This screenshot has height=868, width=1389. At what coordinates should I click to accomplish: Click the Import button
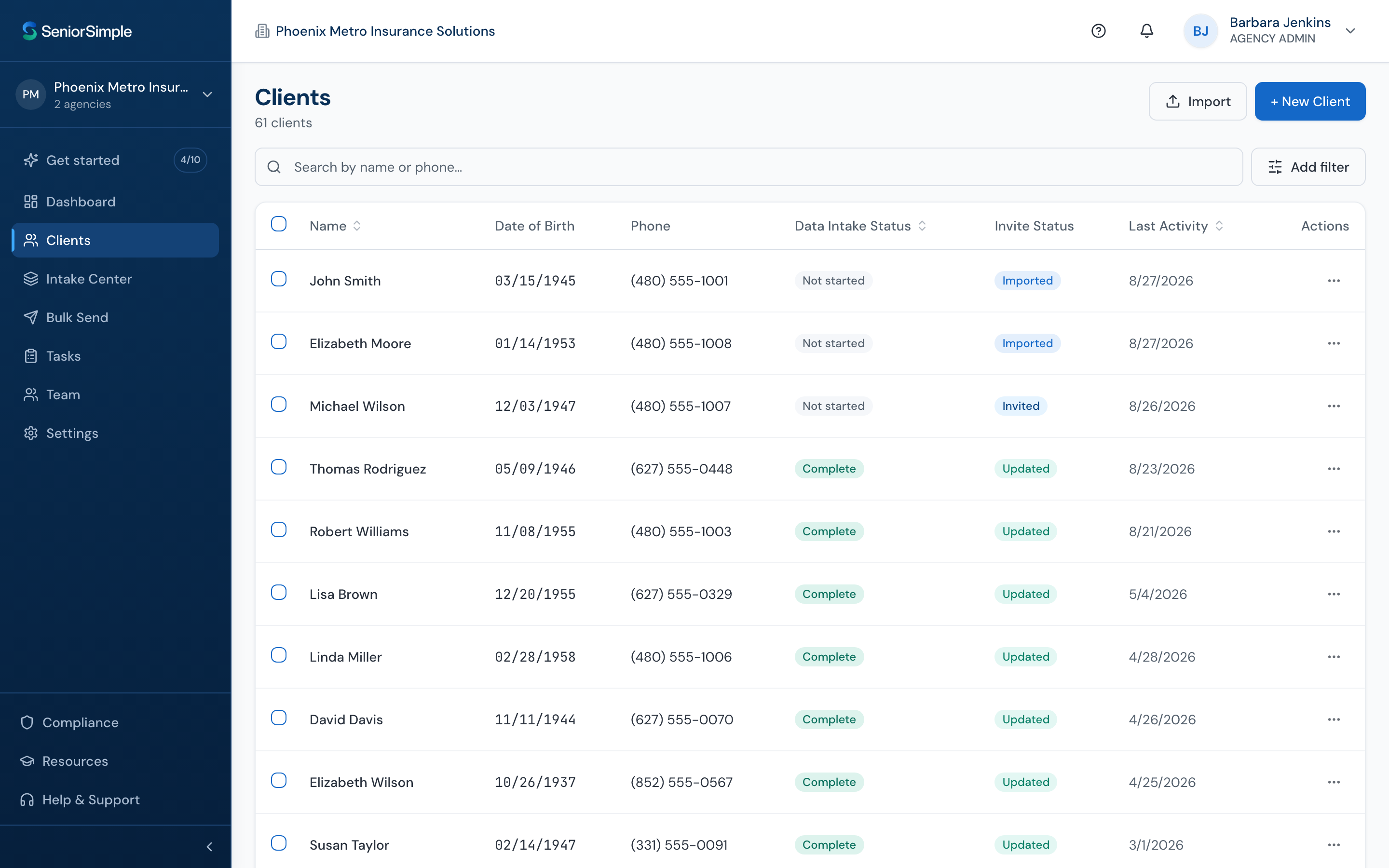(x=1198, y=101)
